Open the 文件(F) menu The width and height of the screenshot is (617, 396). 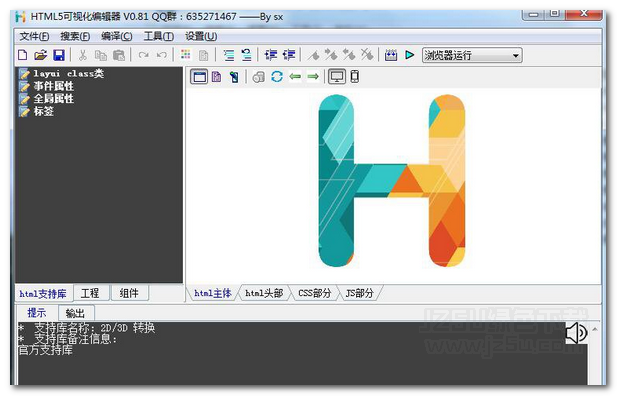(x=34, y=37)
